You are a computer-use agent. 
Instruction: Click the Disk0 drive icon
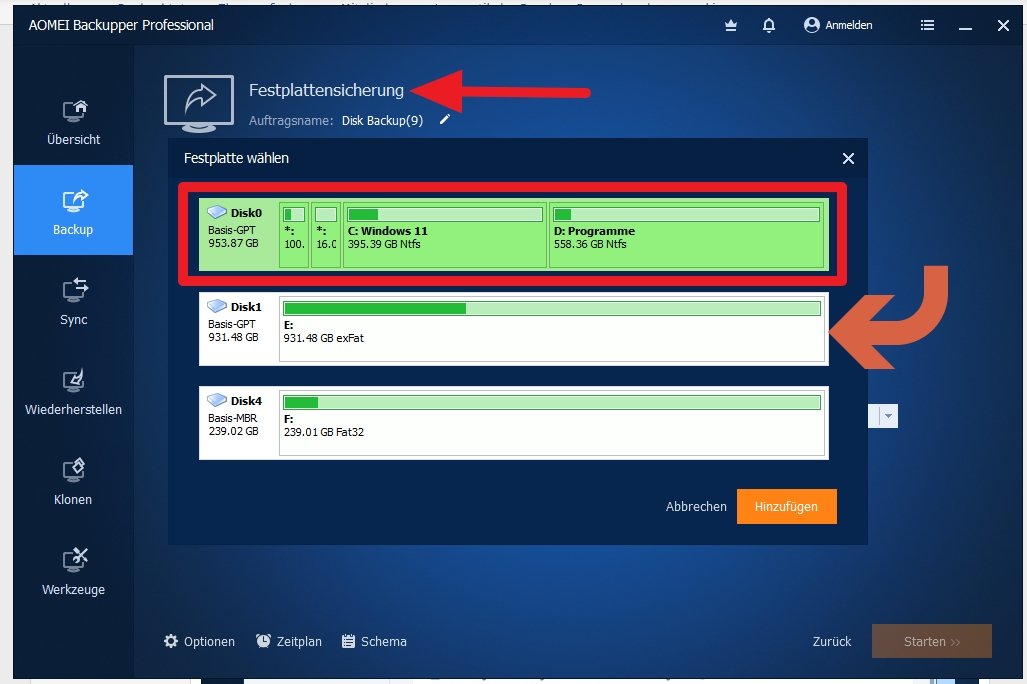coord(217,212)
